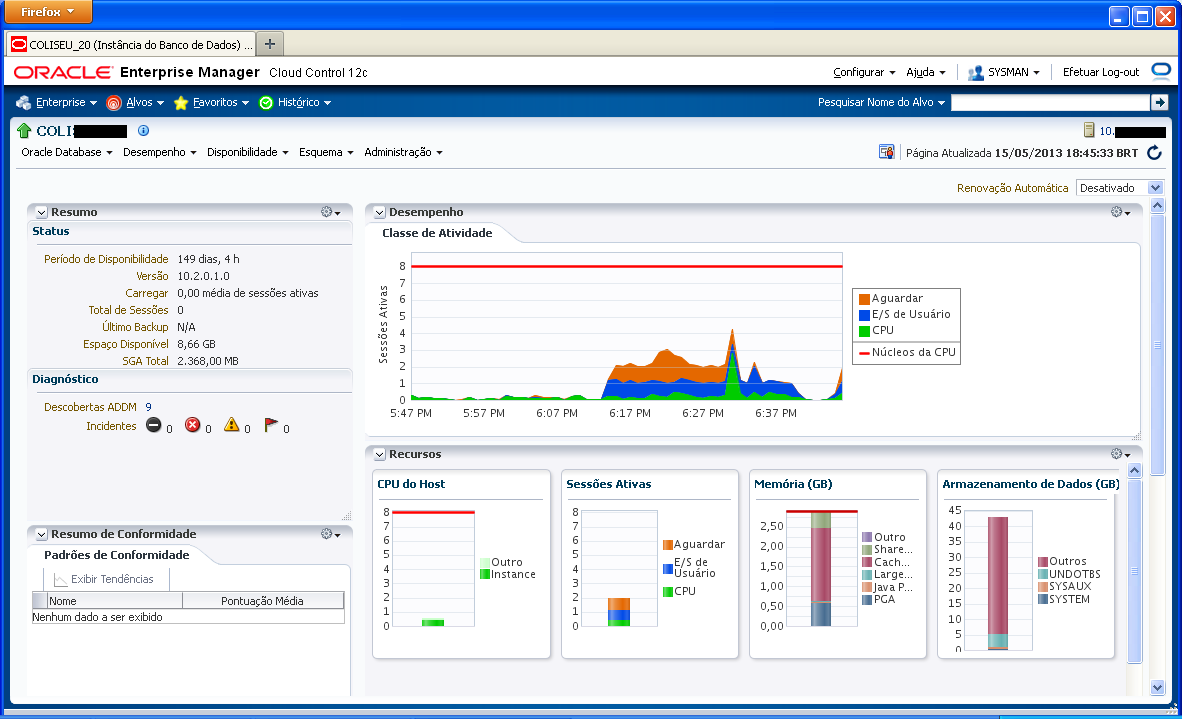This screenshot has height=719, width=1182.
Task: Select the Padrões de Conformidade tab
Action: click(117, 555)
